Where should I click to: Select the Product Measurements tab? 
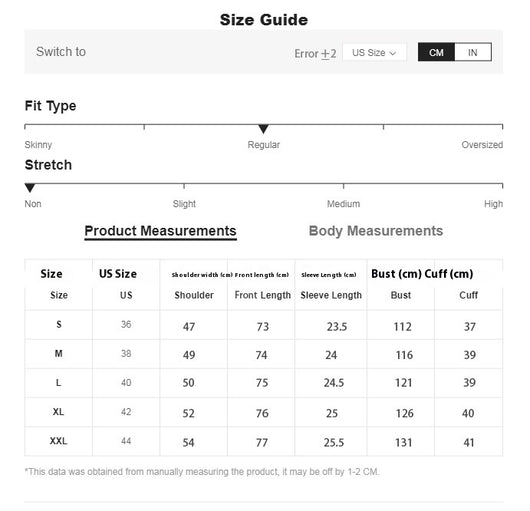tap(160, 231)
